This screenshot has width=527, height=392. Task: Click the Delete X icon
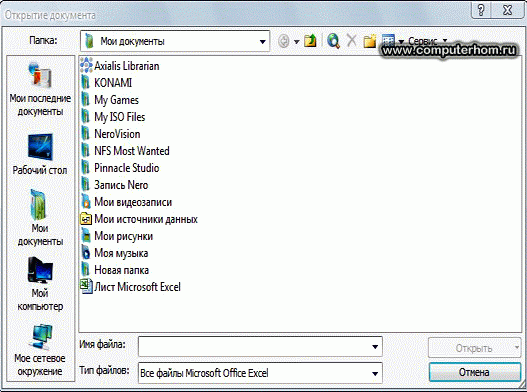click(x=352, y=41)
